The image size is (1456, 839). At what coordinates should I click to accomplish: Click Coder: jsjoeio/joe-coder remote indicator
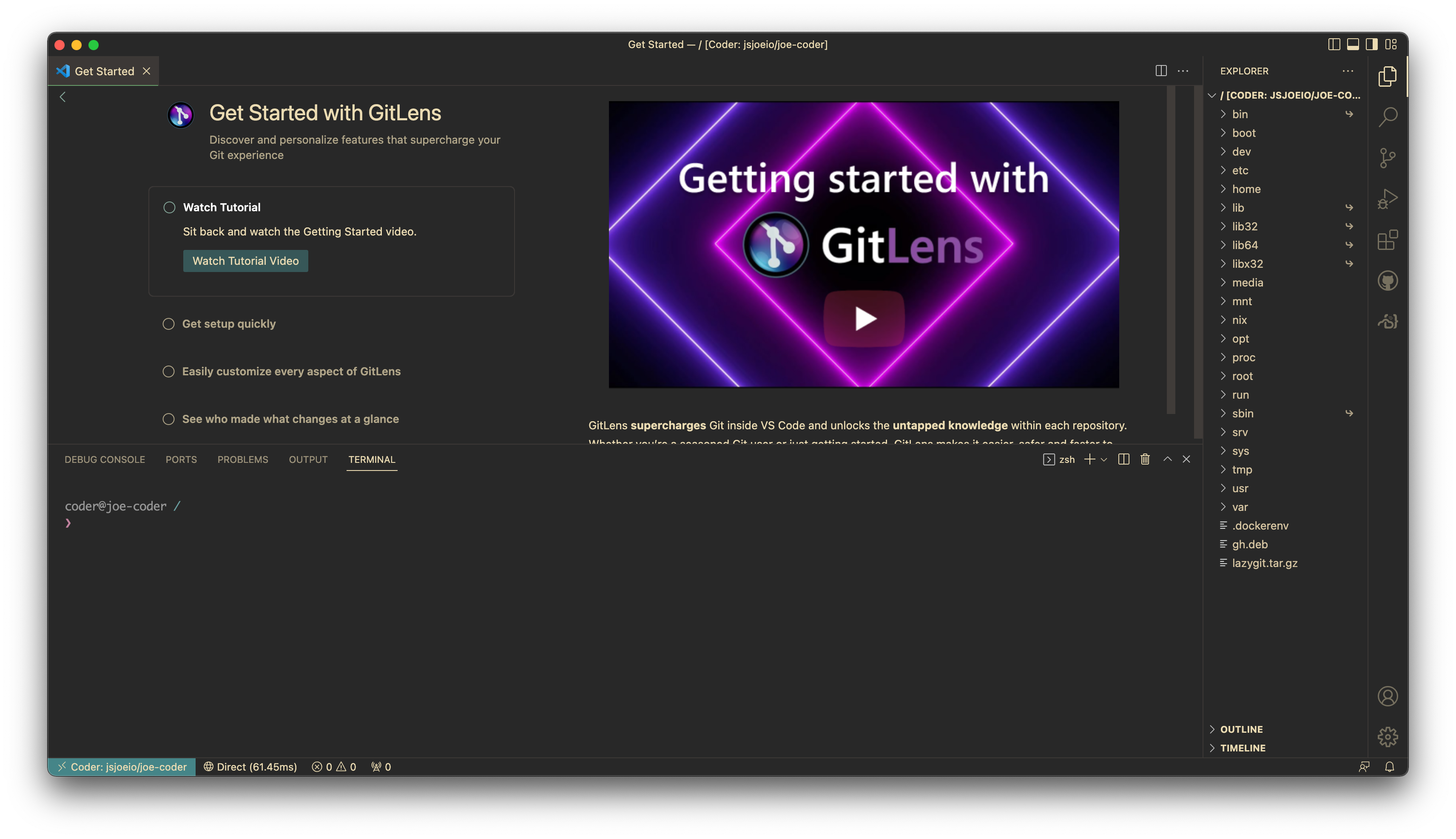(122, 766)
